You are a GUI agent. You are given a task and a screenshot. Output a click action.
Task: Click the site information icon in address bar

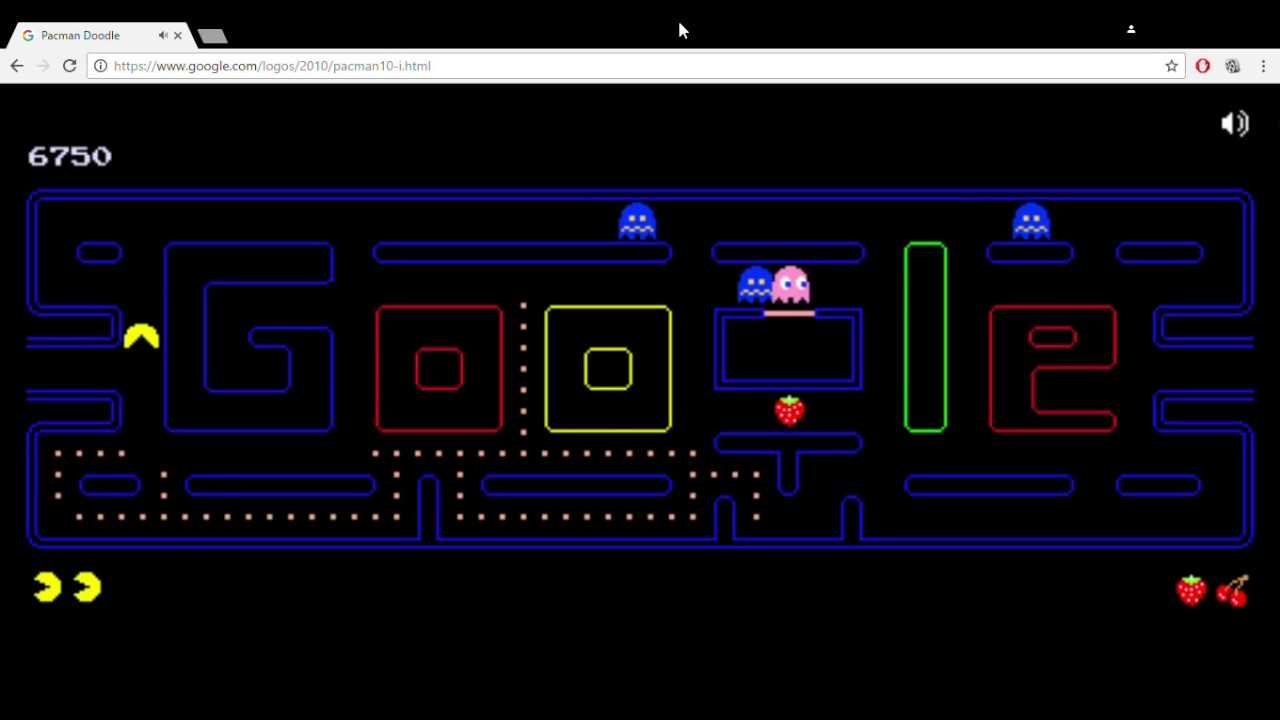click(x=100, y=66)
